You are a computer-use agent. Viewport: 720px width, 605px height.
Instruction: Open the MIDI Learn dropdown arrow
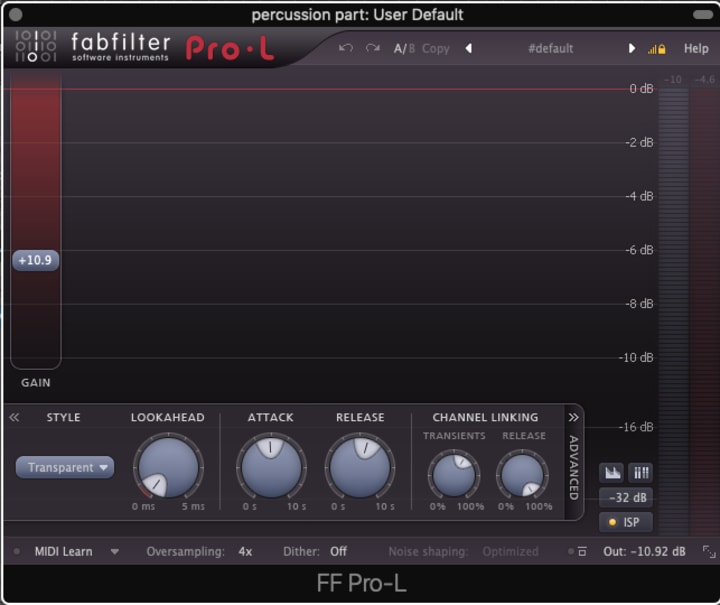[x=115, y=552]
